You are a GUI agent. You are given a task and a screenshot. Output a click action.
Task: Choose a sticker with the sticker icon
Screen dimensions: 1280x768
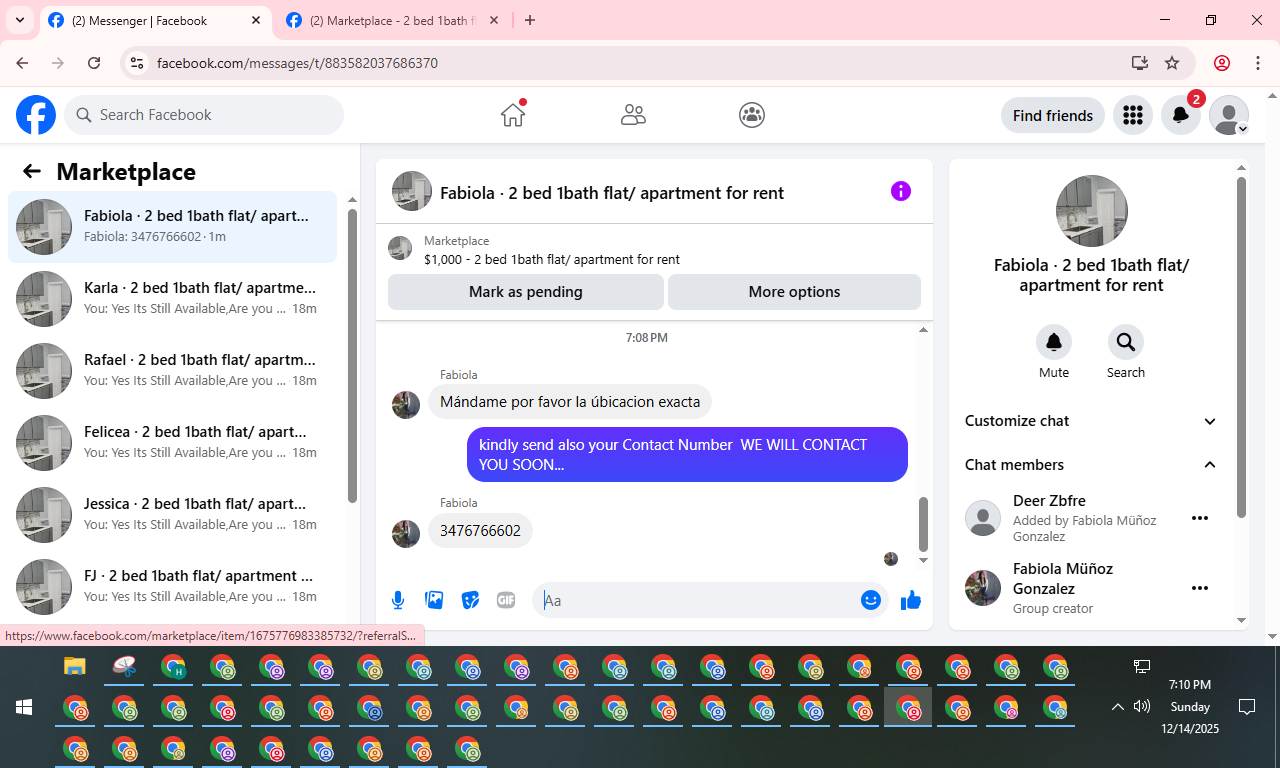click(470, 600)
